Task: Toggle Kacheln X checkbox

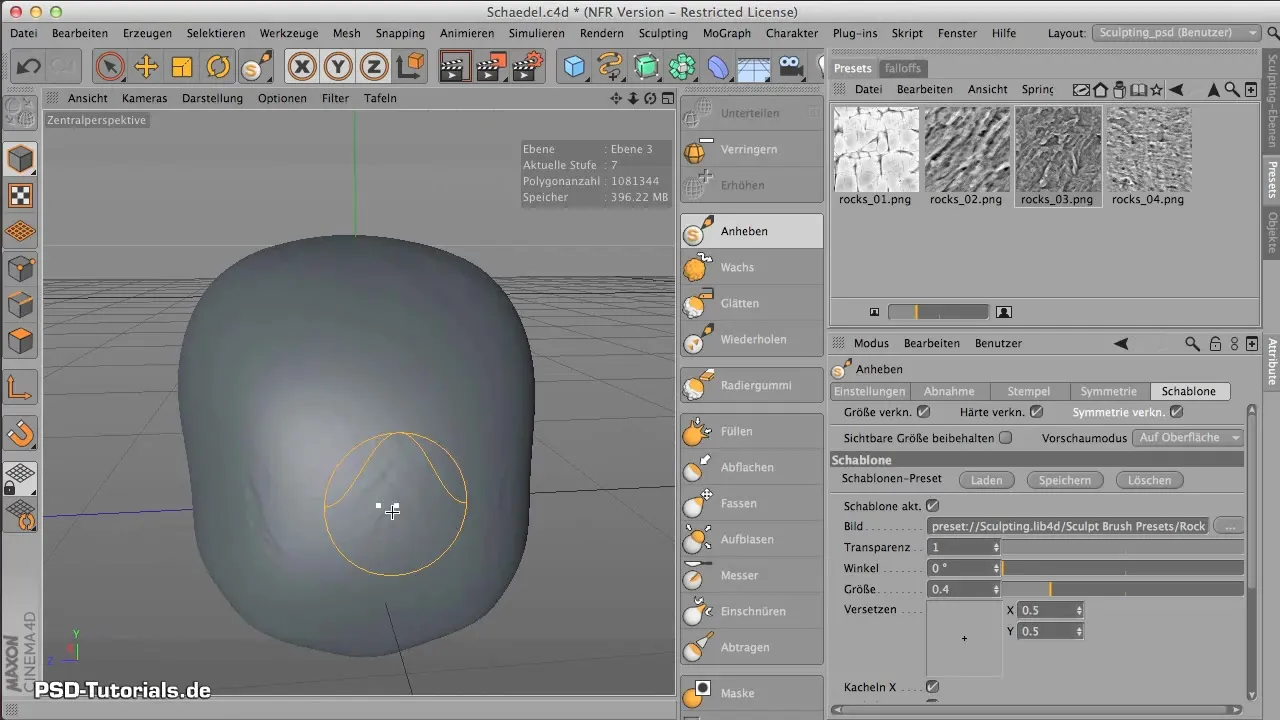Action: tap(932, 687)
